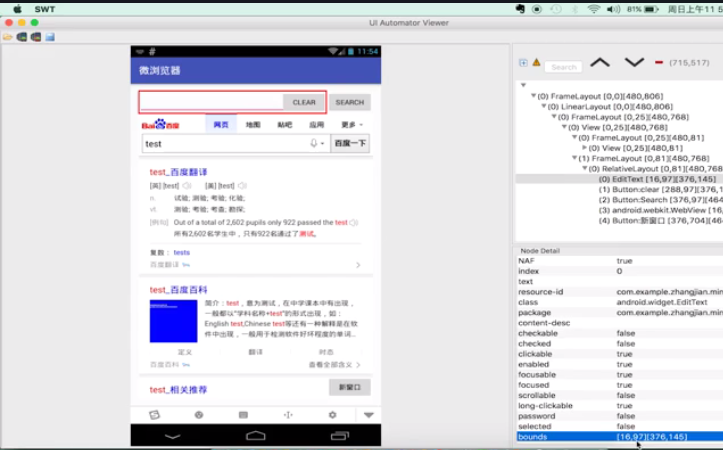723x450 pixels.
Task: Click the tests plural link
Action: pyautogui.click(x=182, y=253)
